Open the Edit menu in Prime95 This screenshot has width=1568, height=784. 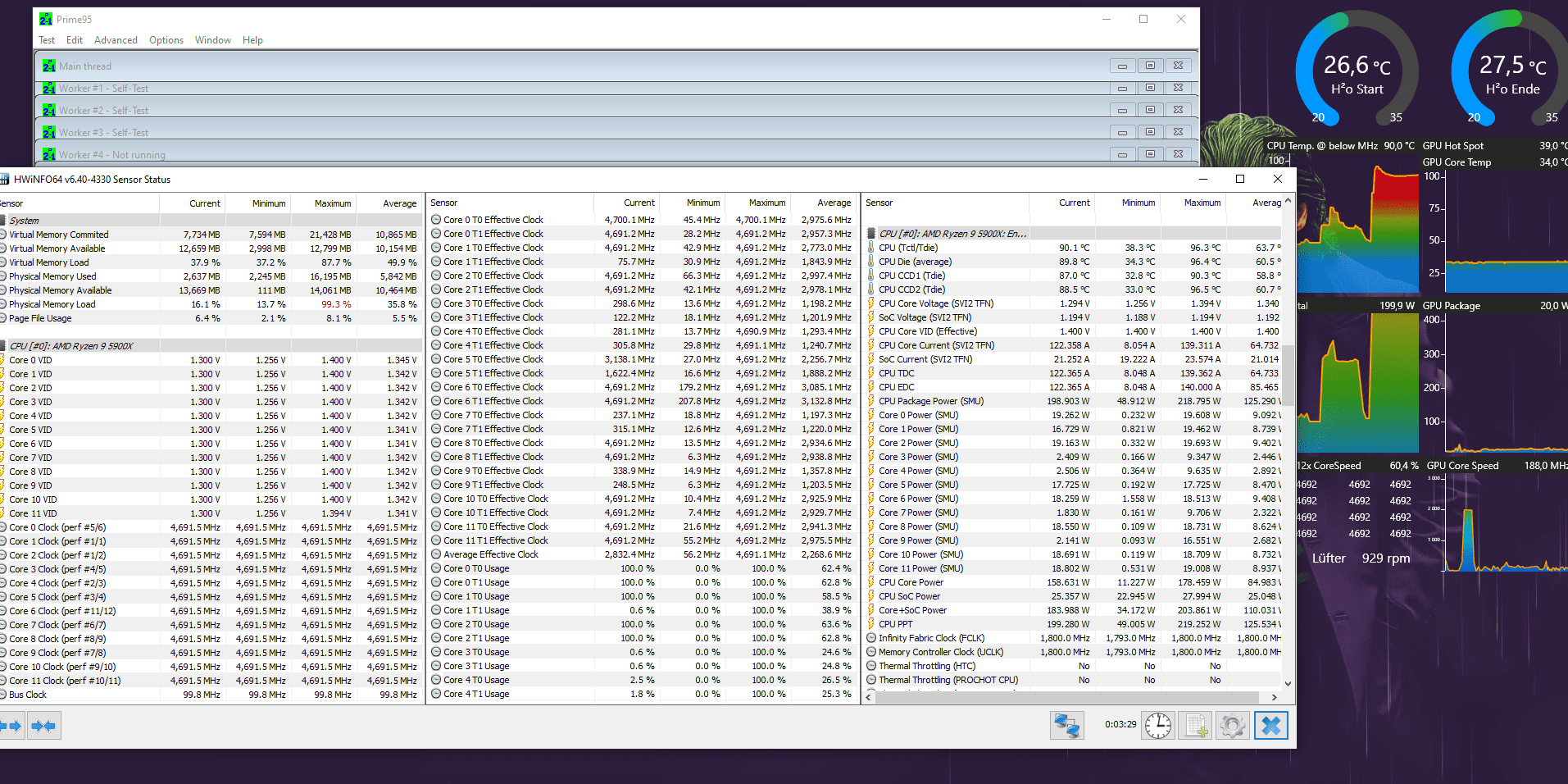pos(75,40)
